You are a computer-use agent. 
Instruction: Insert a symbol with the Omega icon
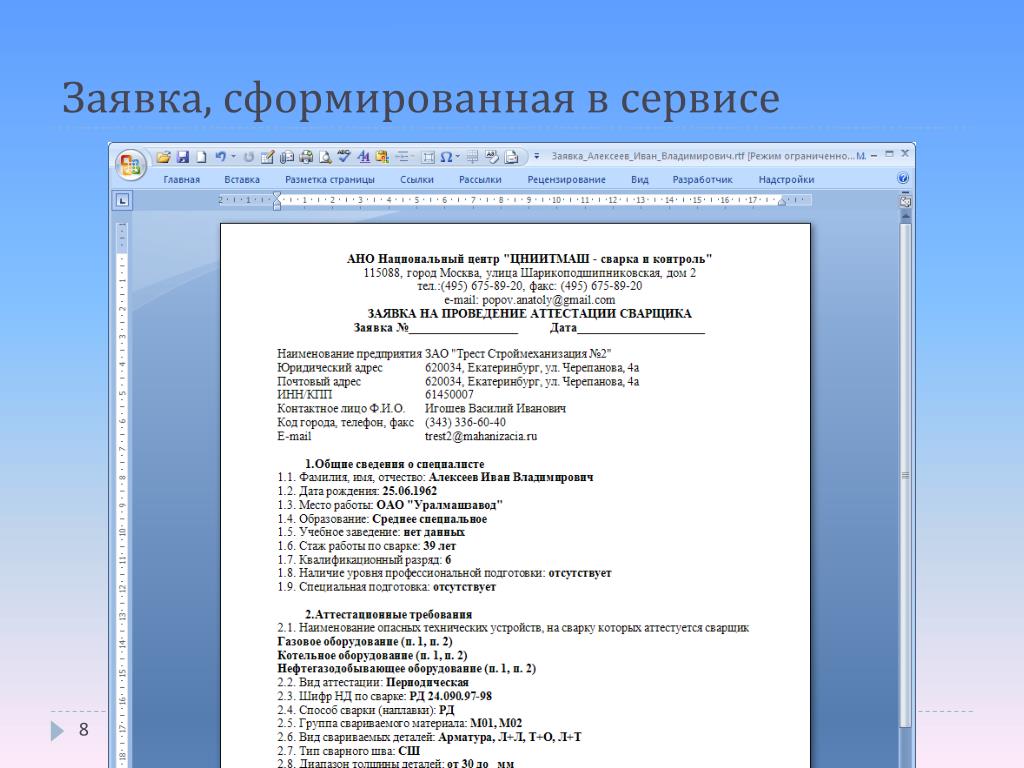tap(446, 157)
